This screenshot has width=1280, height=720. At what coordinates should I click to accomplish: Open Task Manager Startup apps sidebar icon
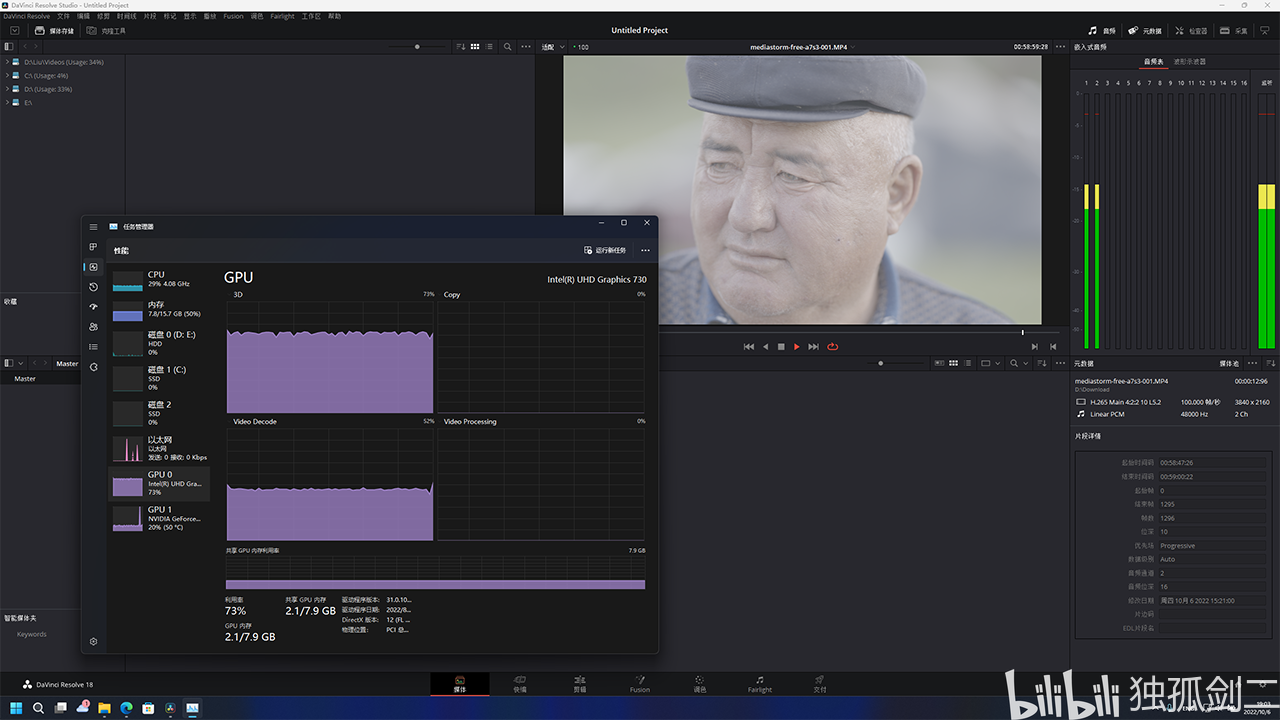93,307
